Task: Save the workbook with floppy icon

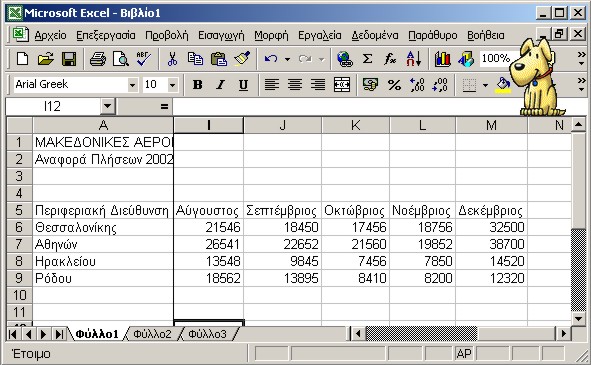Action: coord(69,59)
